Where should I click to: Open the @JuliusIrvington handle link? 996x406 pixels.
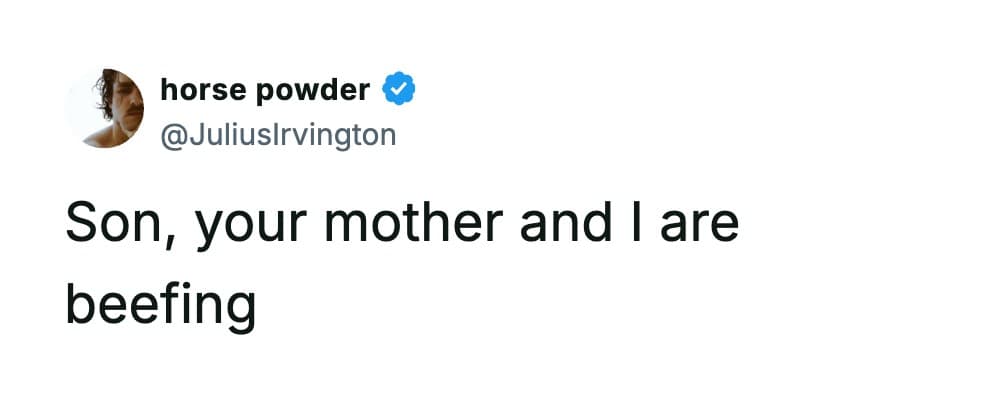coord(278,134)
